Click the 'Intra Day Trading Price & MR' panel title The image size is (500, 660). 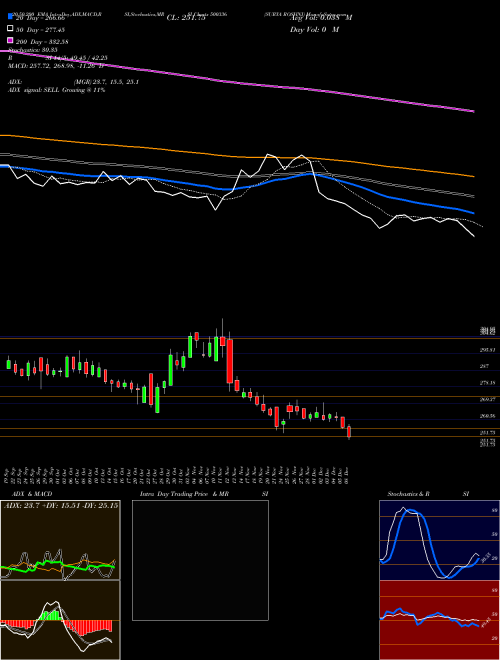click(x=184, y=494)
